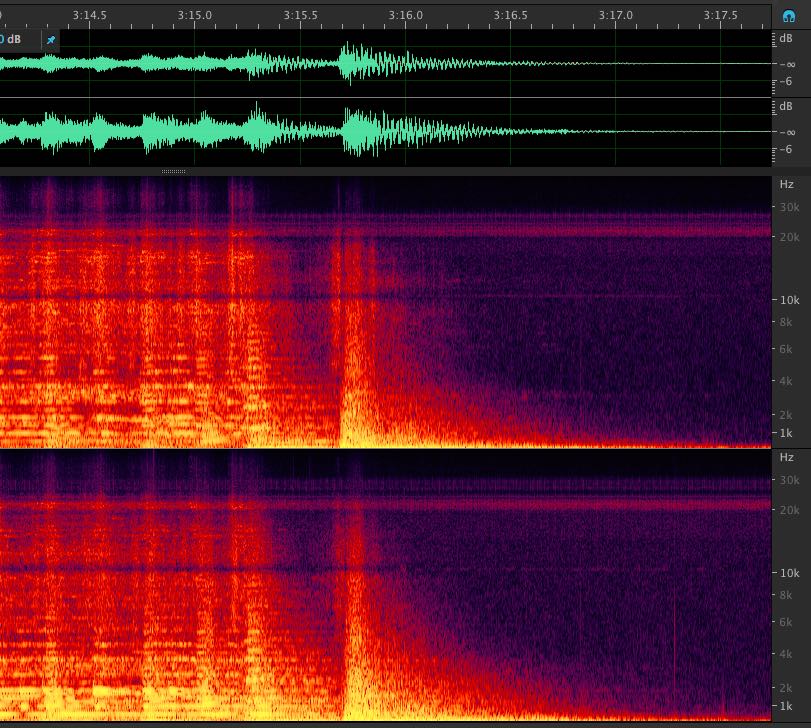
Task: Click the -6 mark on the lower channel amplitude ruler
Action: [x=786, y=150]
